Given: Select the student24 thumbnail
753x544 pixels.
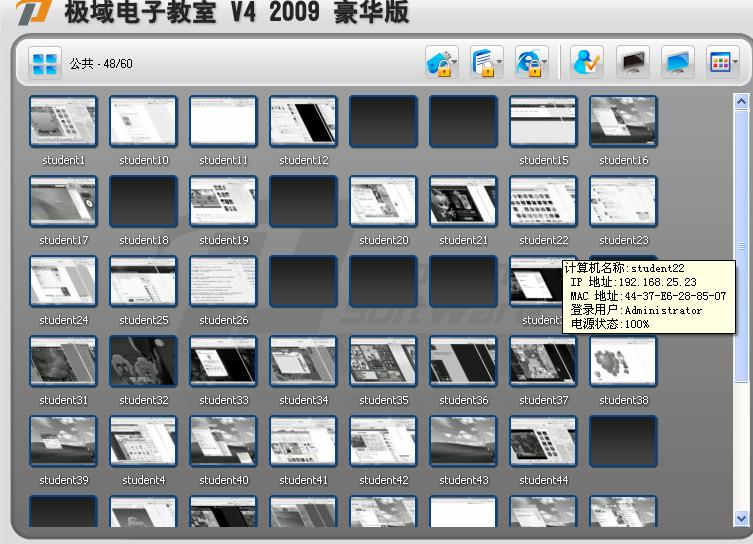Looking at the screenshot, I should point(63,281).
